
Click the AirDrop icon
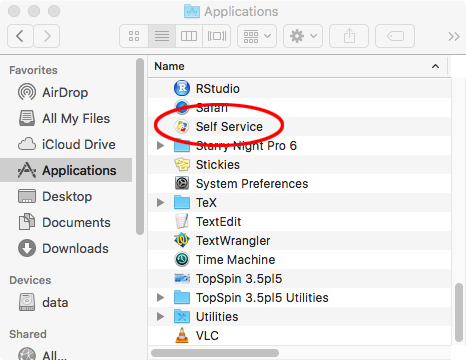coord(27,92)
